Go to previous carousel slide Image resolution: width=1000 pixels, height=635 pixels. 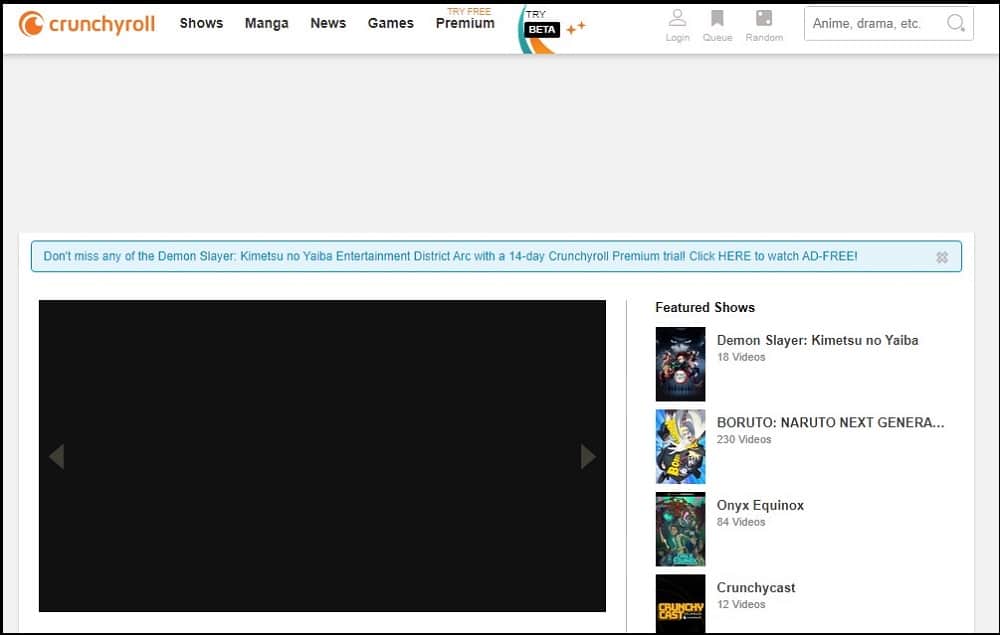57,456
